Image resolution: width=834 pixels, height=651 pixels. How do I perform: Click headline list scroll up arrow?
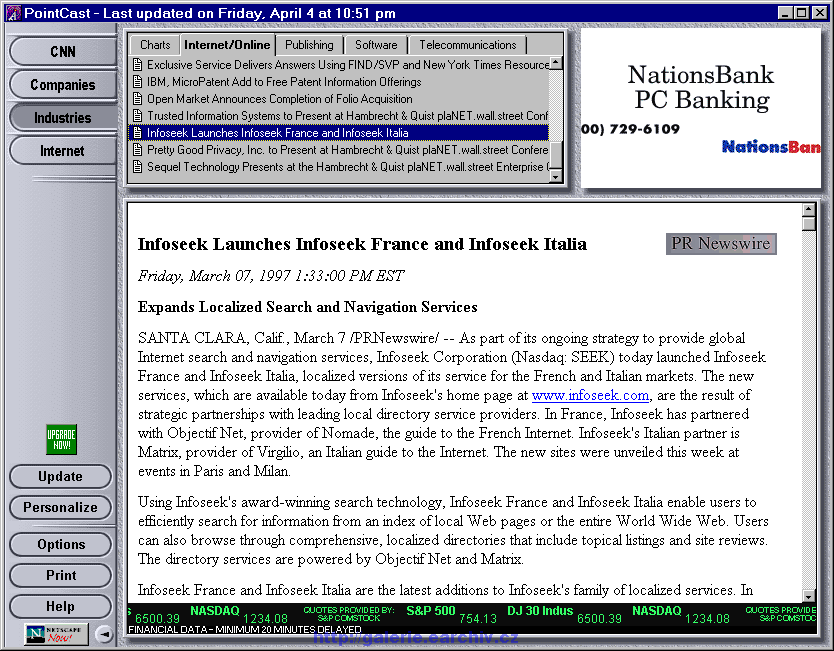(x=556, y=63)
